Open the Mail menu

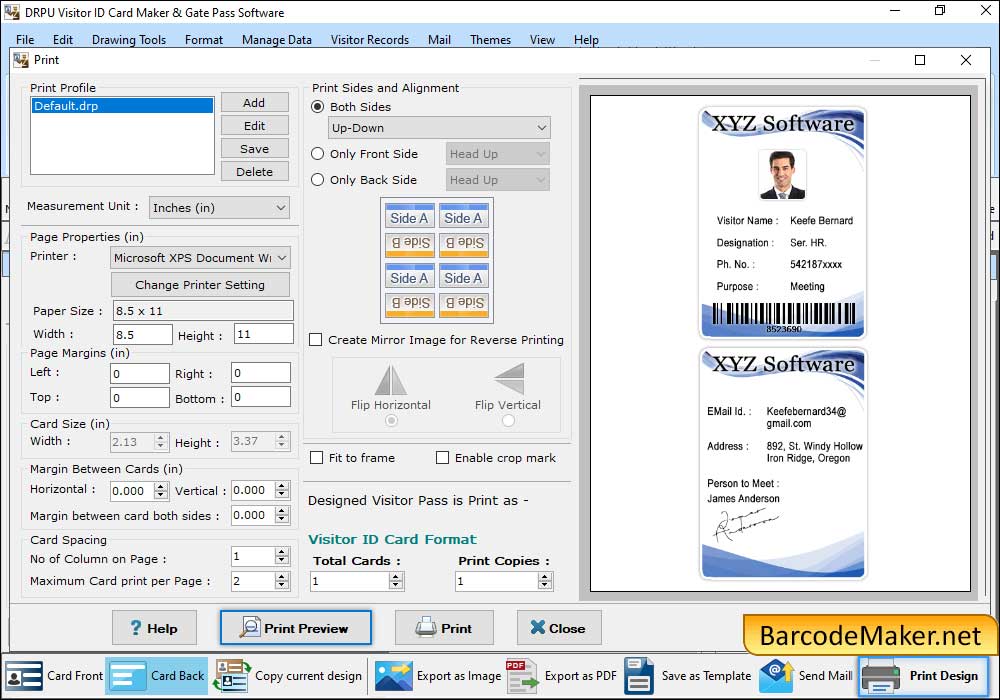[x=439, y=40]
